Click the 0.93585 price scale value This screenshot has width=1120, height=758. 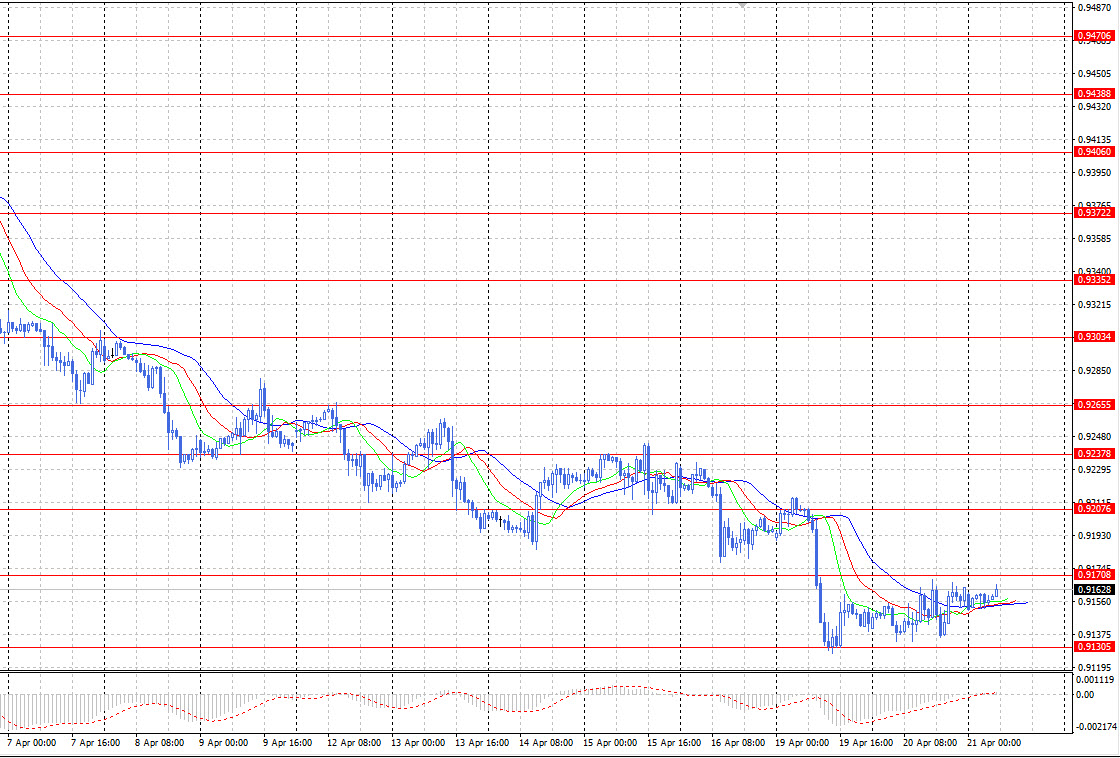(x=1094, y=239)
